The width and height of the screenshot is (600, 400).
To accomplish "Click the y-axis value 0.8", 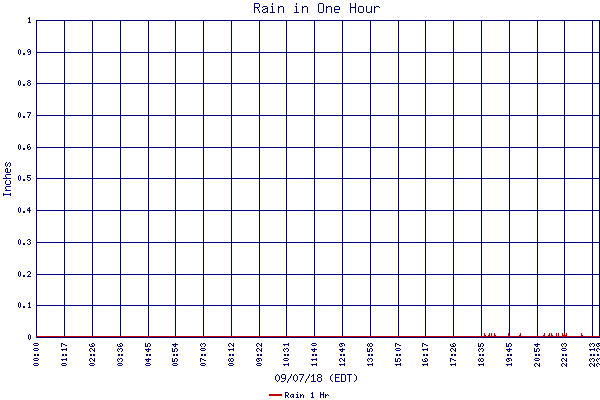I will (24, 83).
